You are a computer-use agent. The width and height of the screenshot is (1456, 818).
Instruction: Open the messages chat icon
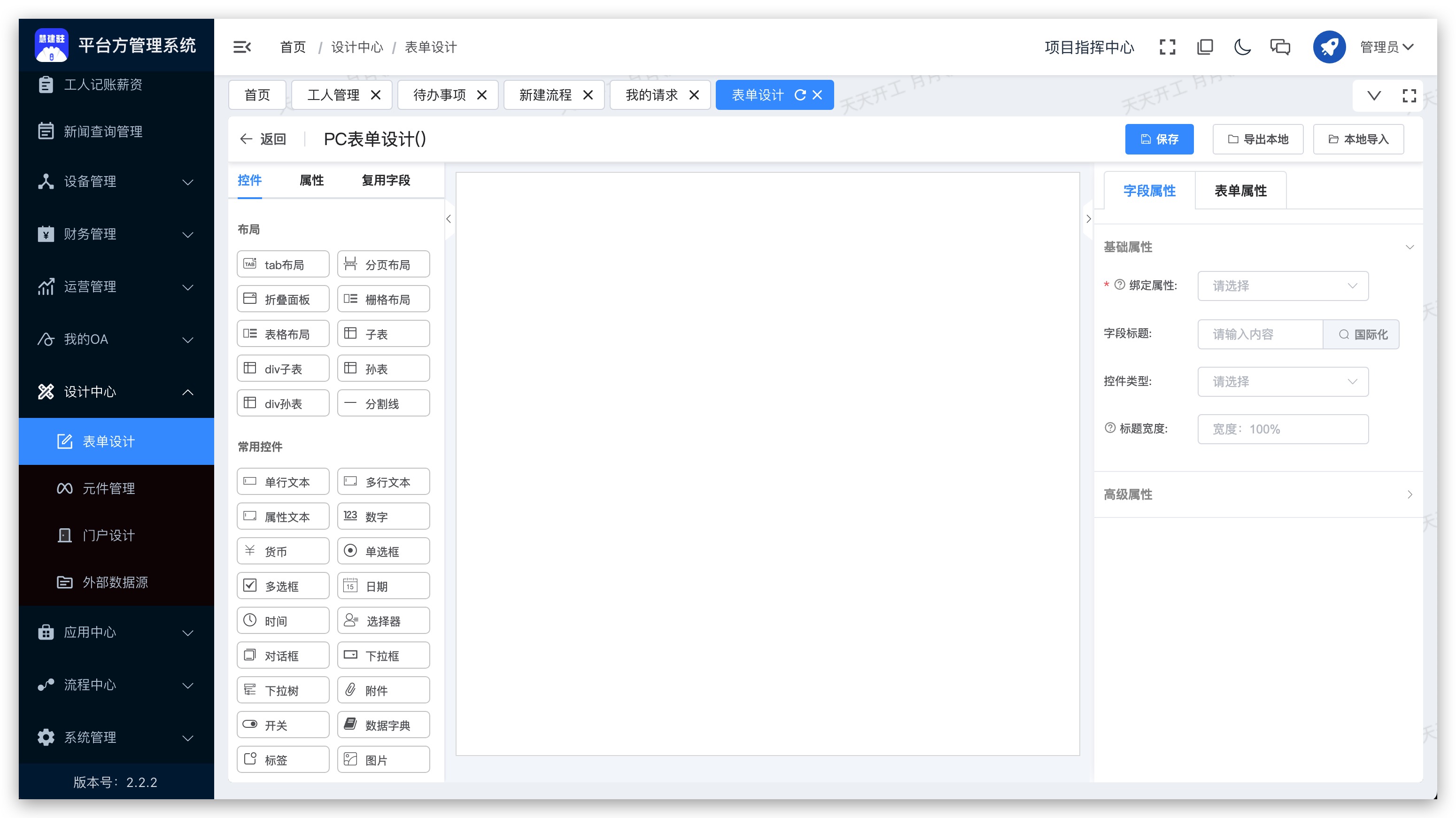[1280, 47]
